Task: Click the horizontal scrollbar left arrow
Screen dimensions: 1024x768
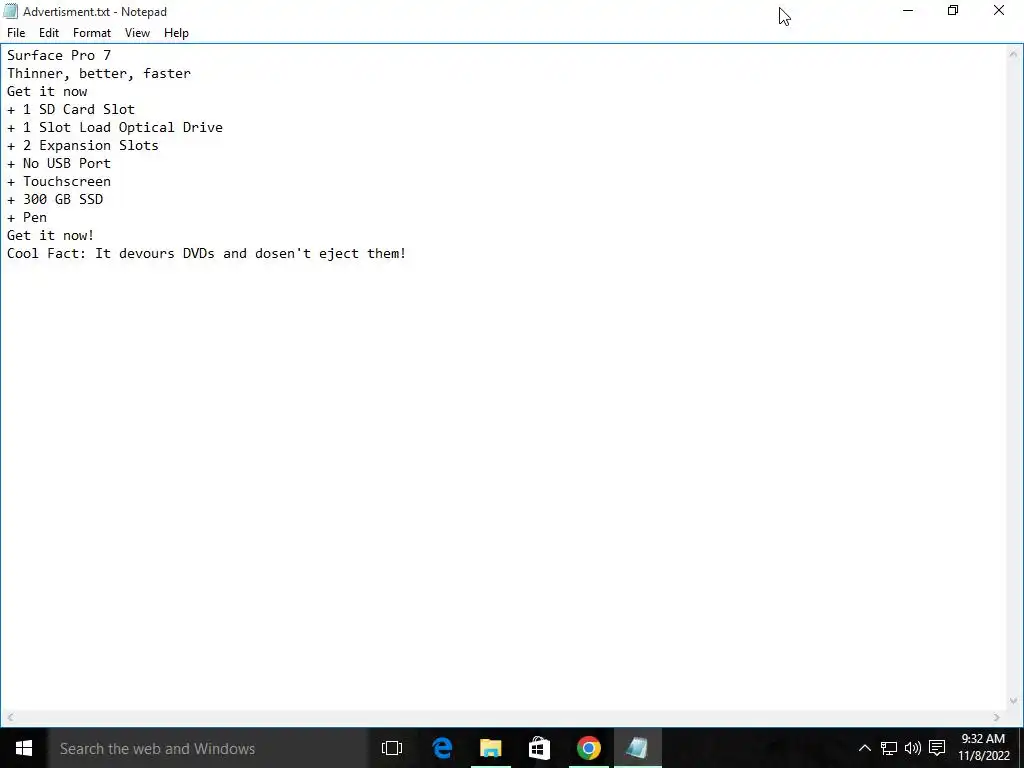Action: point(10,717)
